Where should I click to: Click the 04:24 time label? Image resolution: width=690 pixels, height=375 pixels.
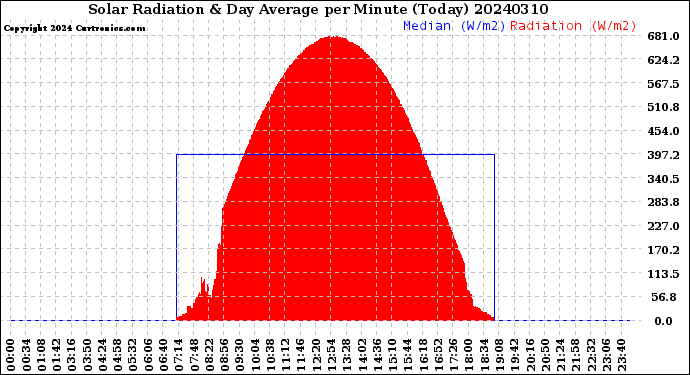pyautogui.click(x=102, y=355)
